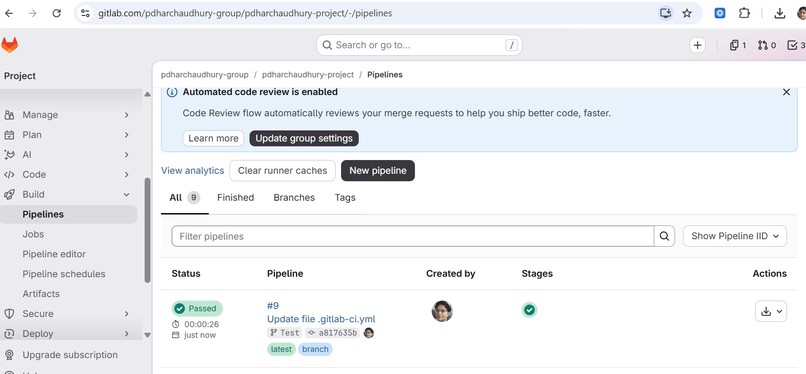Click the Learn more button
806x374 pixels.
213,138
